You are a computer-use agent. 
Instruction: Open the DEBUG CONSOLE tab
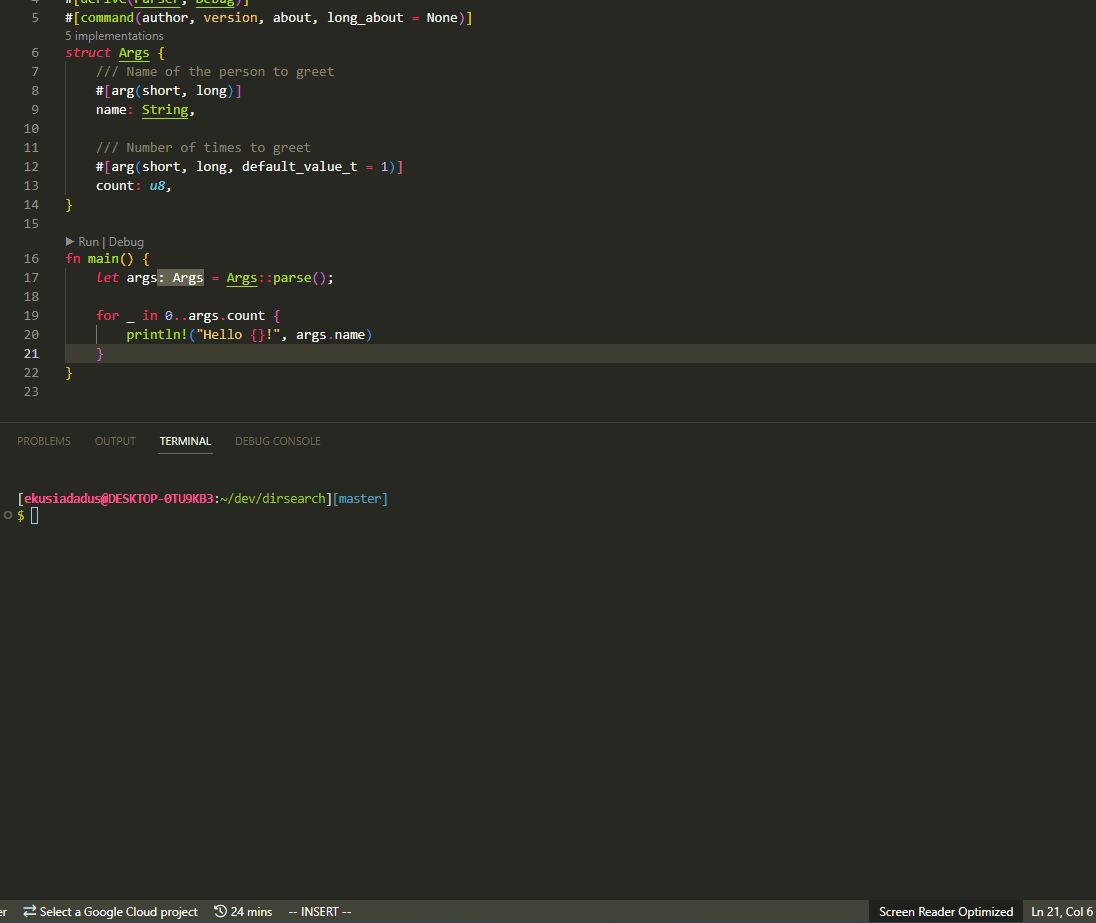(x=277, y=440)
